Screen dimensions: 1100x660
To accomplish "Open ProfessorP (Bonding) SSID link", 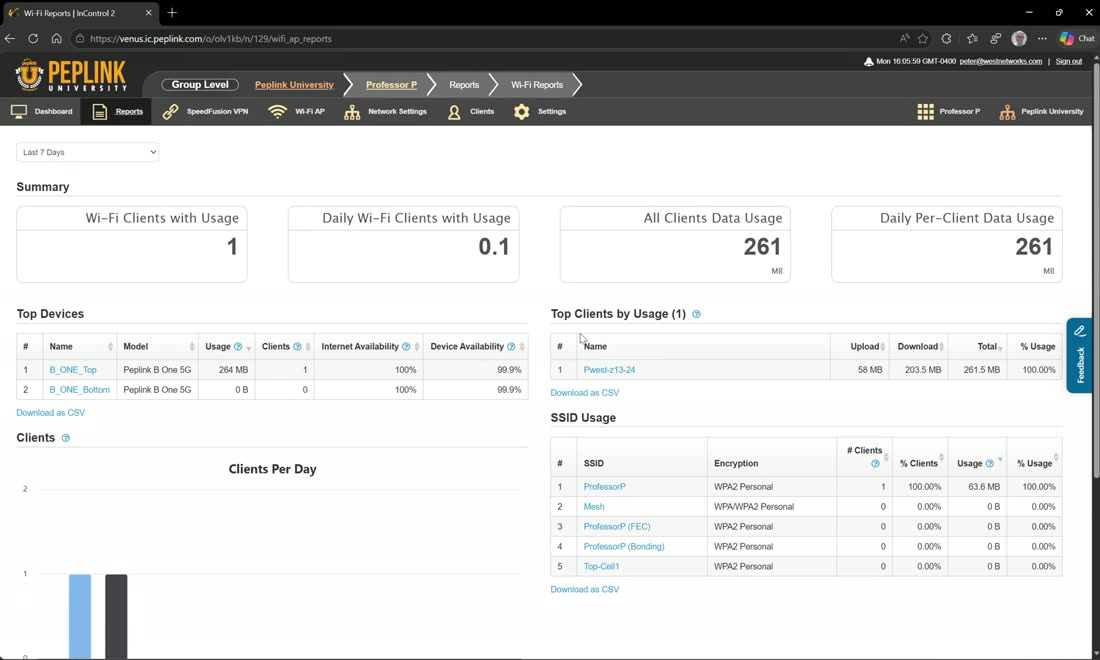I will (624, 546).
